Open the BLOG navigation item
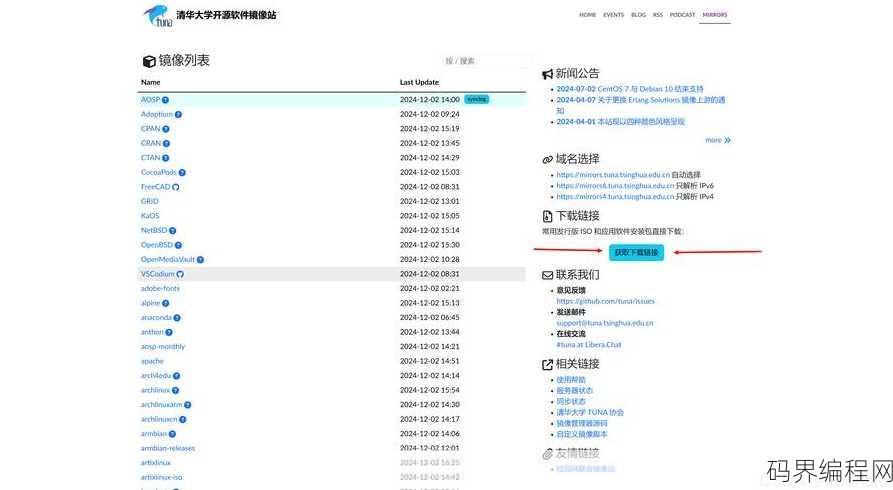The image size is (893, 490). coord(638,15)
